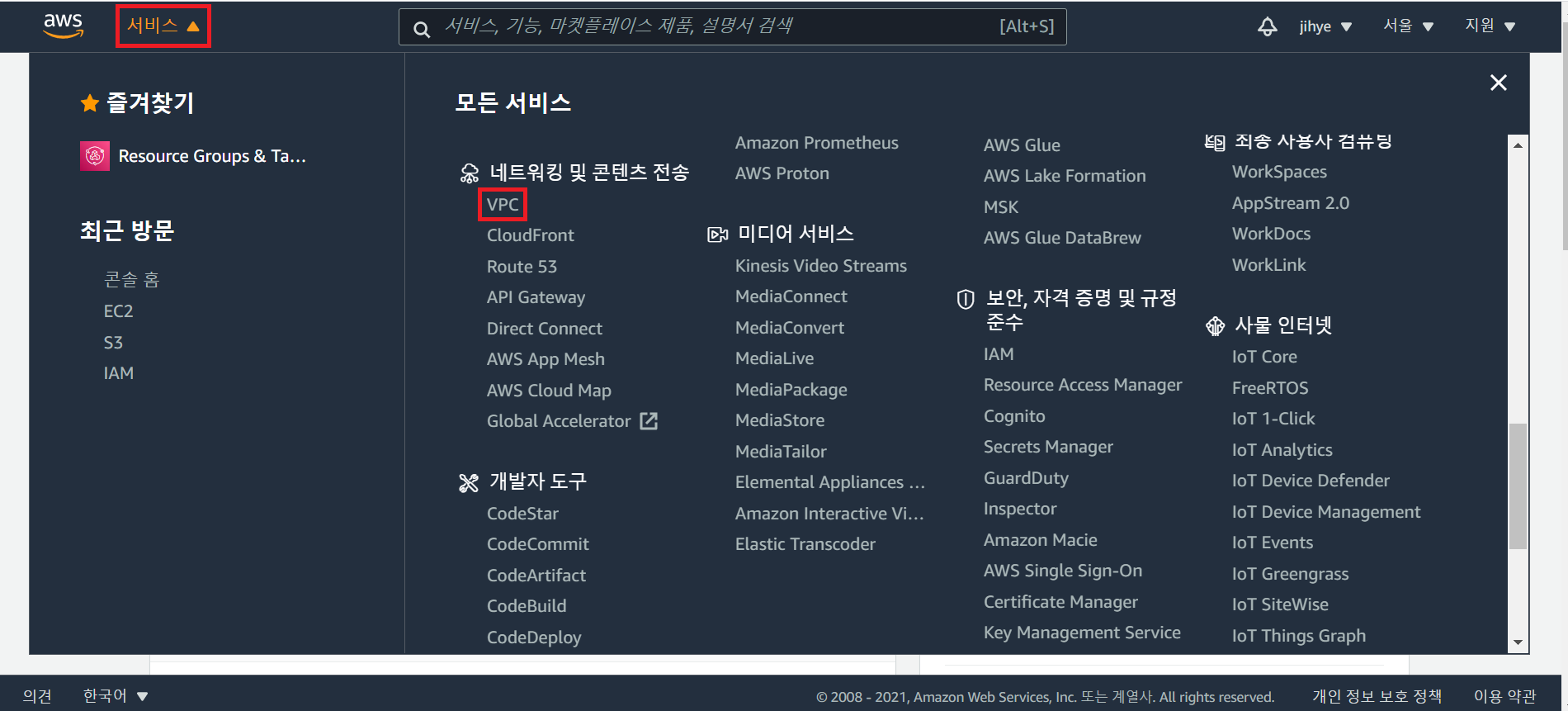
Task: Open recently visited EC2
Action: tap(118, 311)
